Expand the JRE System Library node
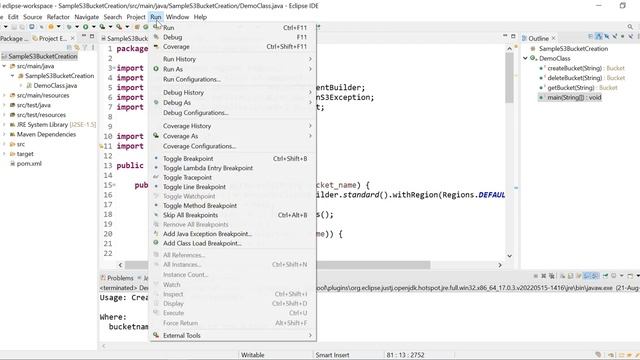 point(4,124)
